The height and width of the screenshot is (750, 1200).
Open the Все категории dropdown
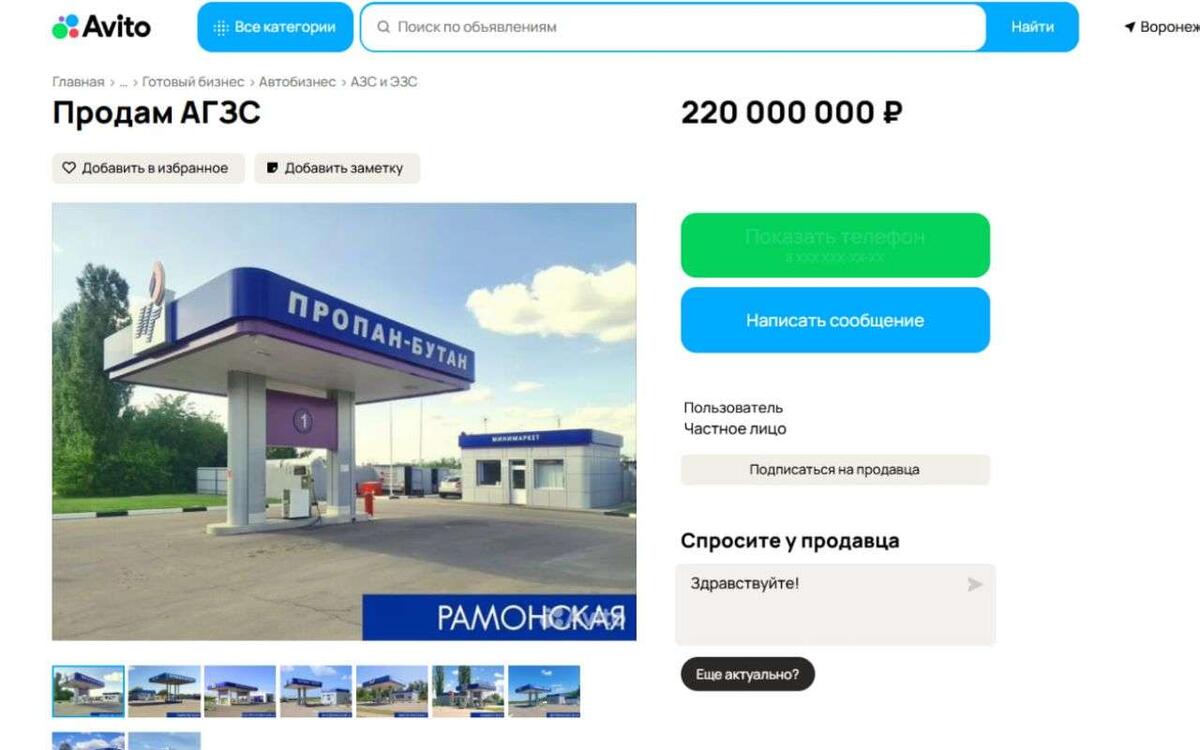(275, 27)
